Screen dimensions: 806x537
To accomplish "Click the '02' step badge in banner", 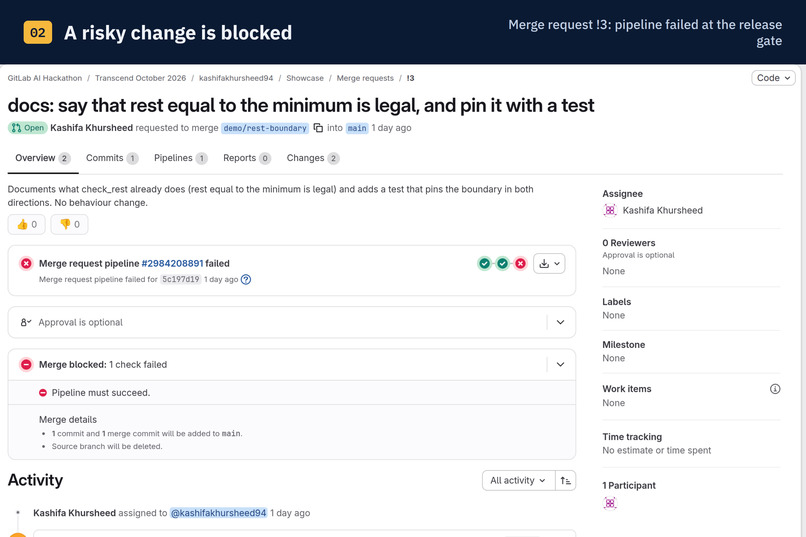I will point(38,32).
